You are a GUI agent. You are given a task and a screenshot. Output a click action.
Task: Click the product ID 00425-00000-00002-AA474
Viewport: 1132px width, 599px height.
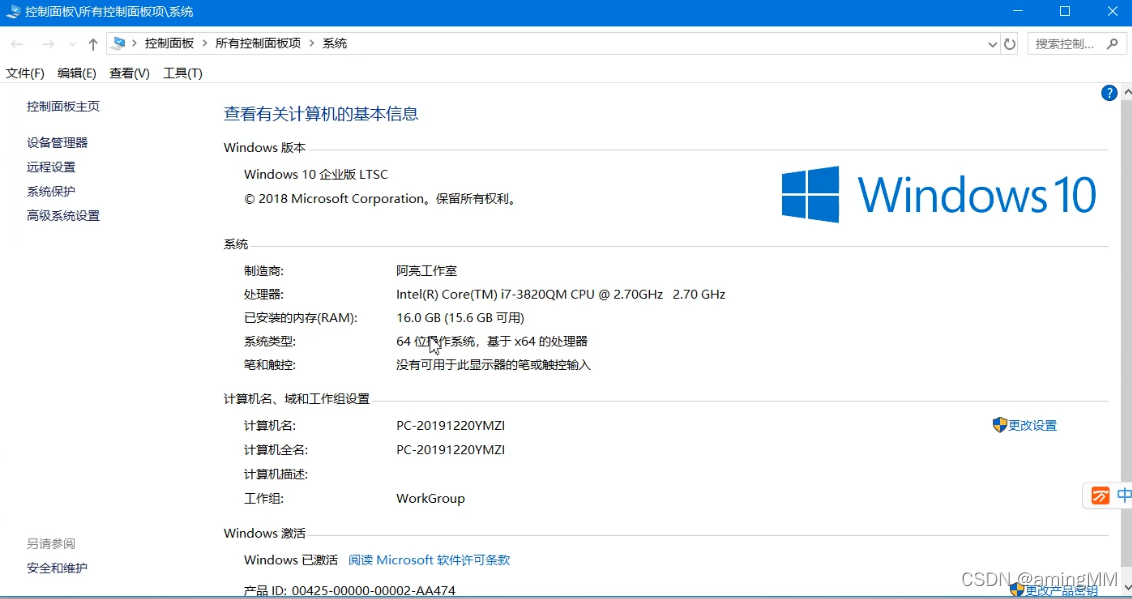coord(373,590)
